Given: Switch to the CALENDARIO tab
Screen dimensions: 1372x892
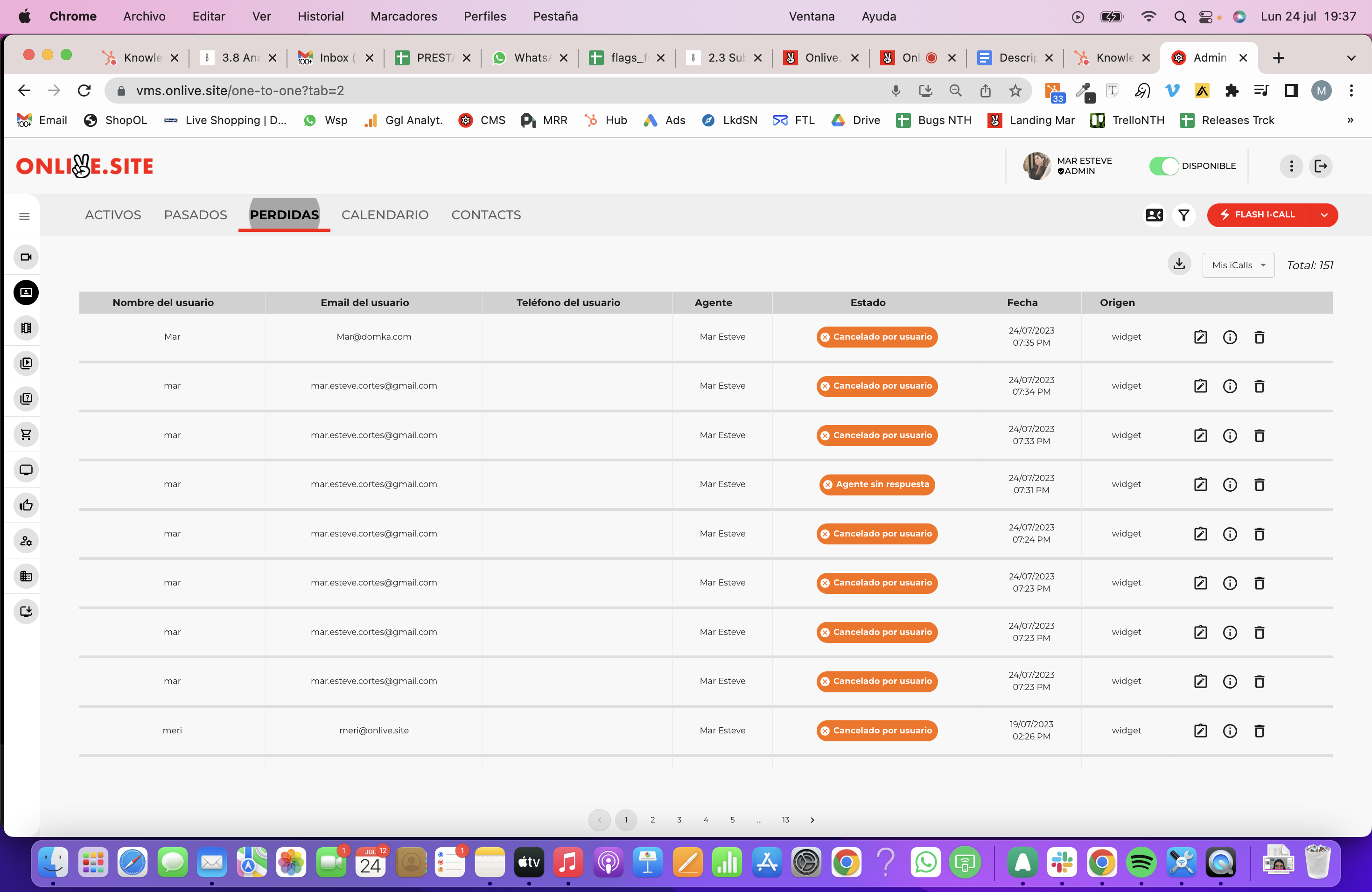Looking at the screenshot, I should click(385, 215).
